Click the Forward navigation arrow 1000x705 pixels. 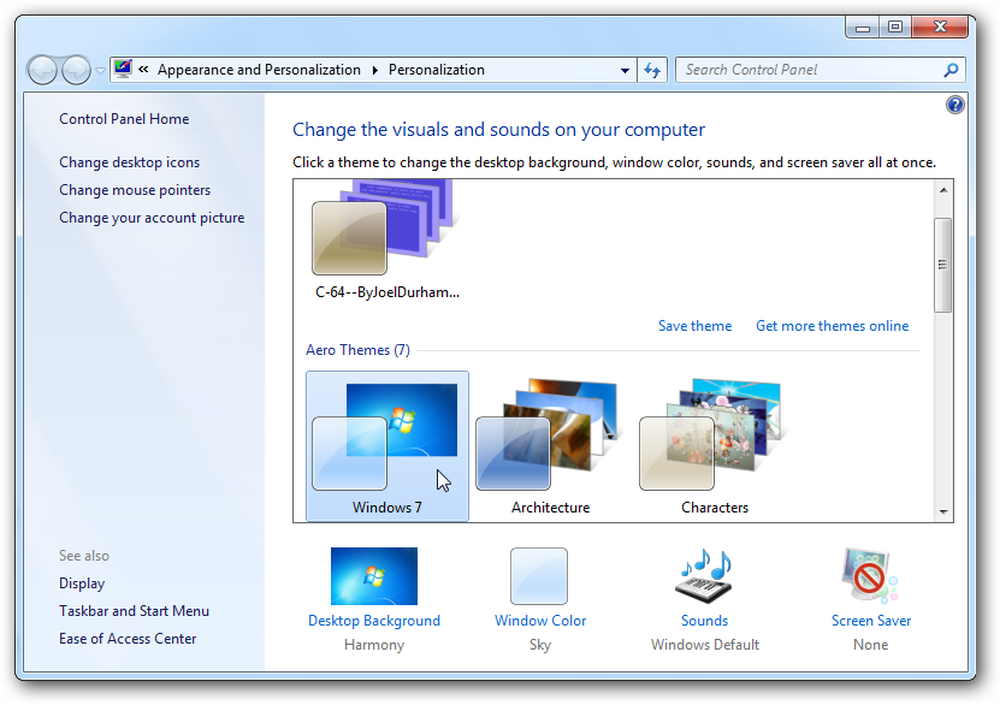click(76, 70)
